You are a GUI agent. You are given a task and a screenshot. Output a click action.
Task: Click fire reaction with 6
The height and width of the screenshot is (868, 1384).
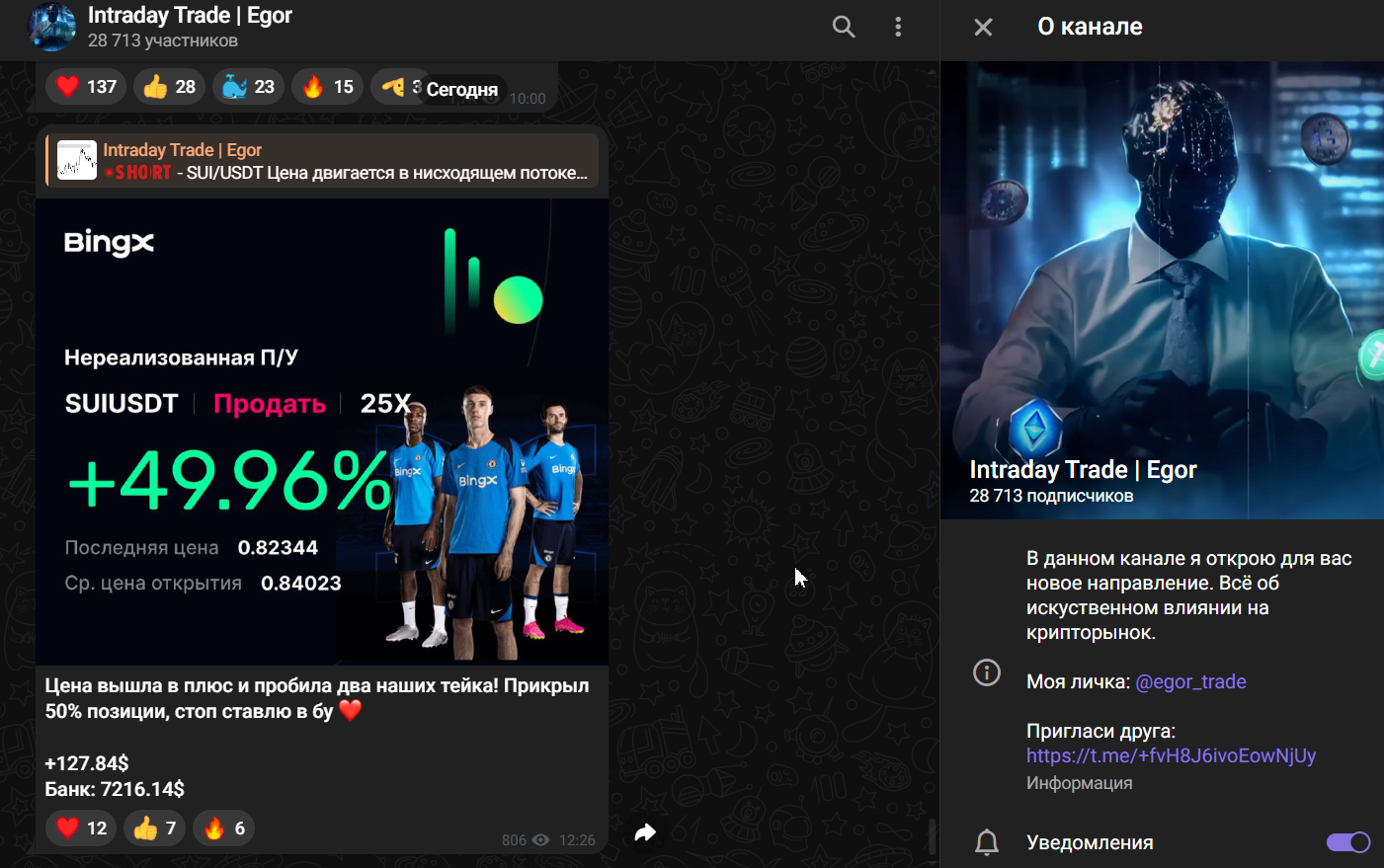coord(223,828)
